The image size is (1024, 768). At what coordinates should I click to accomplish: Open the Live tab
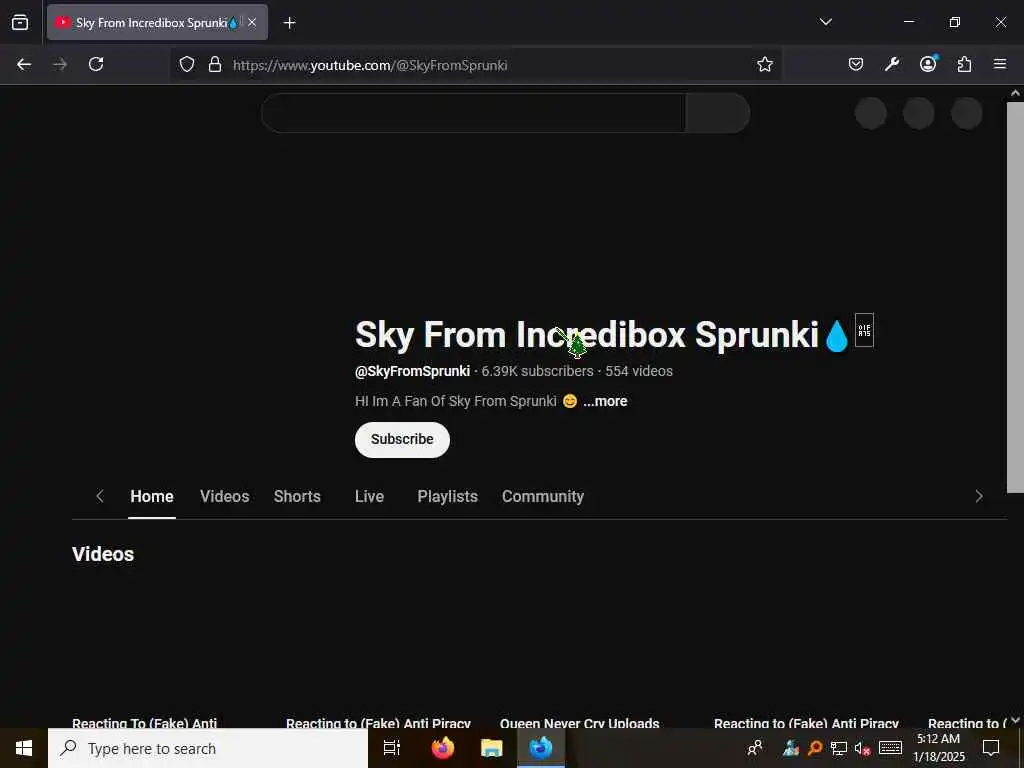(x=369, y=496)
